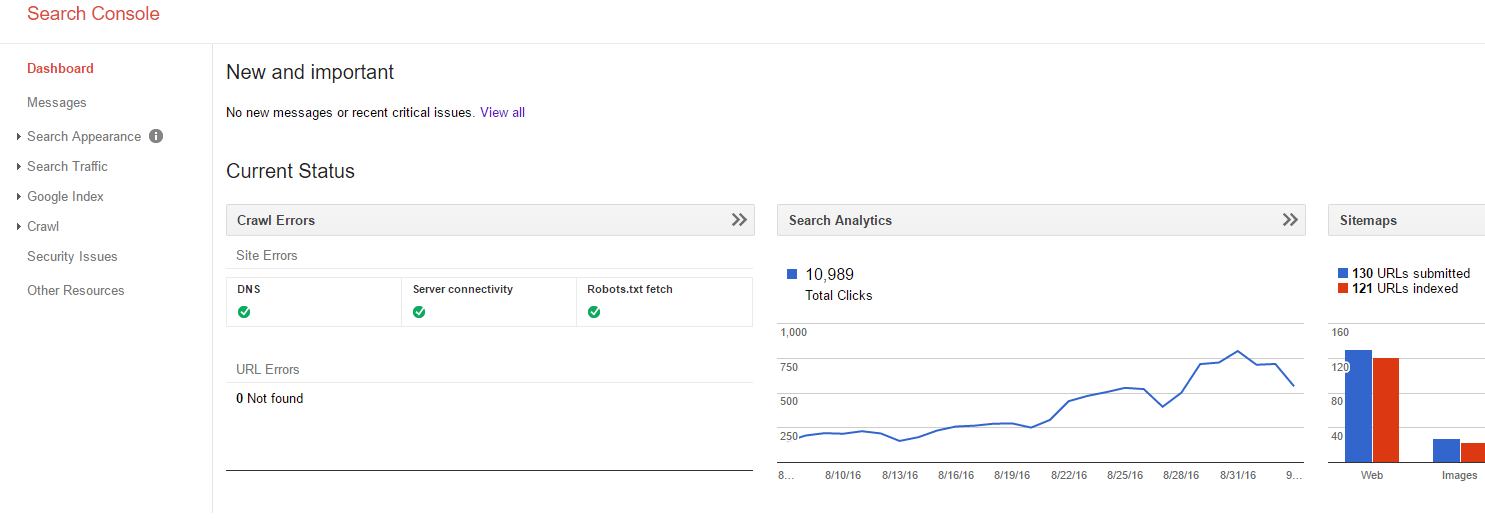Image resolution: width=1485 pixels, height=523 pixels.
Task: Click the red URLs indexed legend swatch
Action: (x=1342, y=288)
